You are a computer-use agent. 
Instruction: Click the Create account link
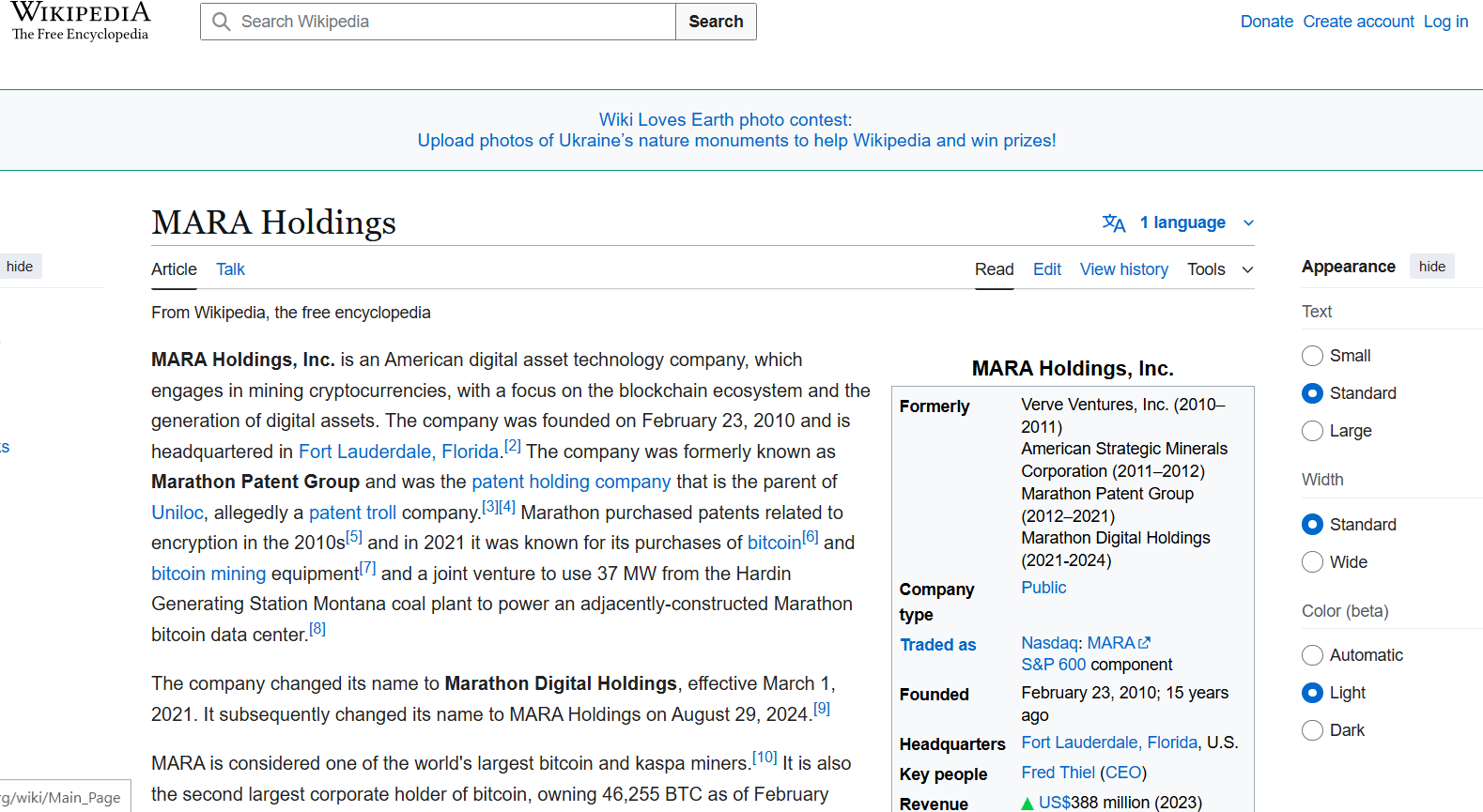click(1358, 22)
